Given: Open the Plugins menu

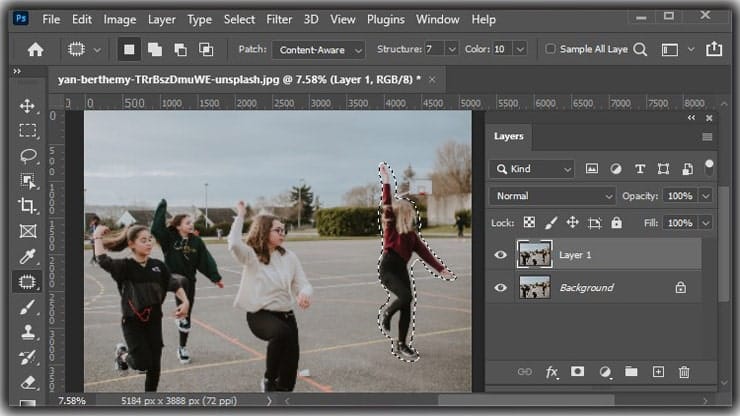Looking at the screenshot, I should [x=386, y=19].
